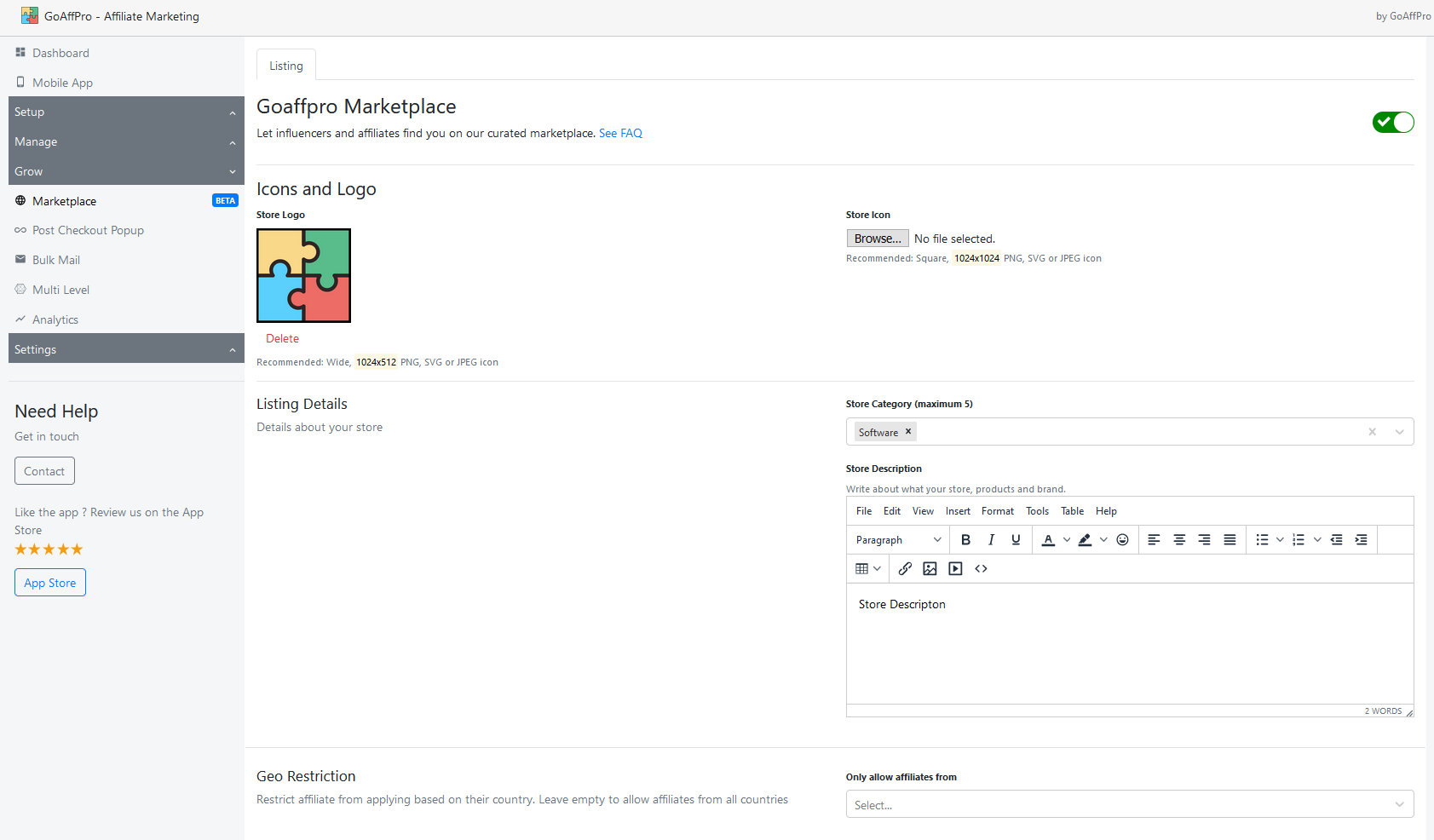Align text right in editor
1434x840 pixels.
(x=1204, y=539)
